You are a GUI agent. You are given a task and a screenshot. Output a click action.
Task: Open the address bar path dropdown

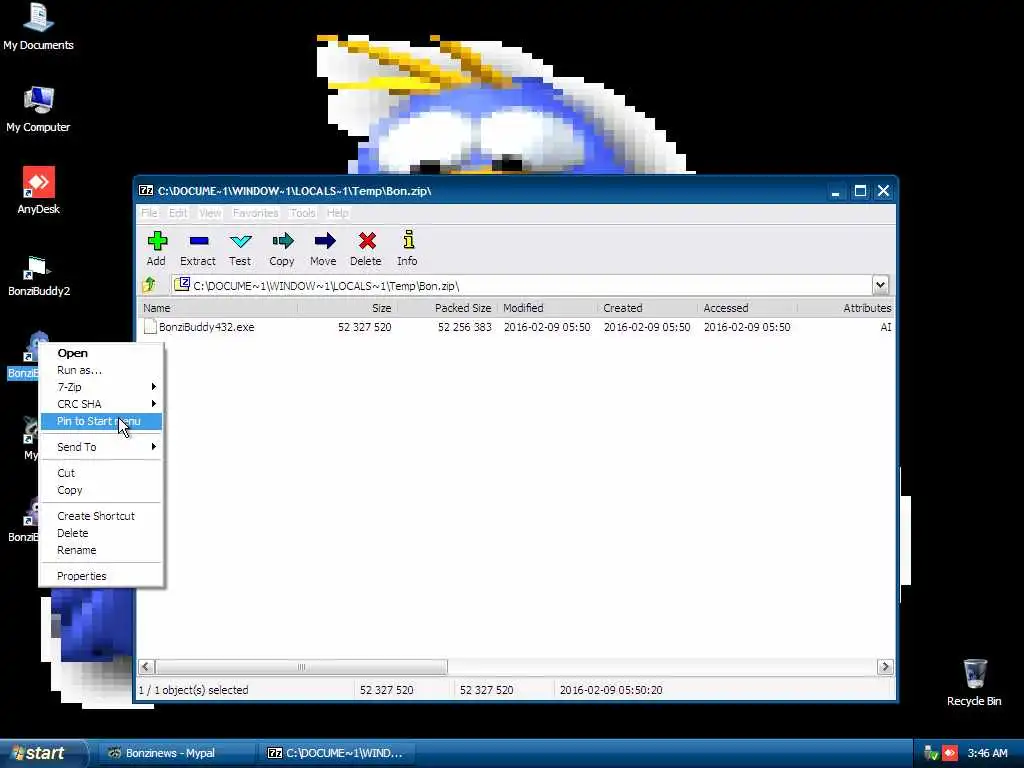click(x=880, y=285)
